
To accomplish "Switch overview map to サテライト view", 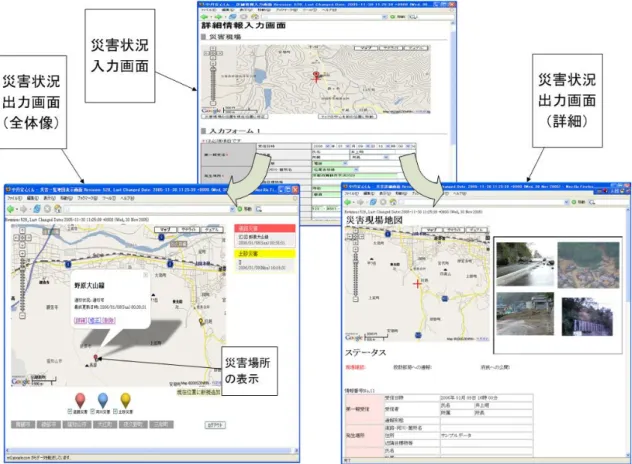I will (x=189, y=229).
